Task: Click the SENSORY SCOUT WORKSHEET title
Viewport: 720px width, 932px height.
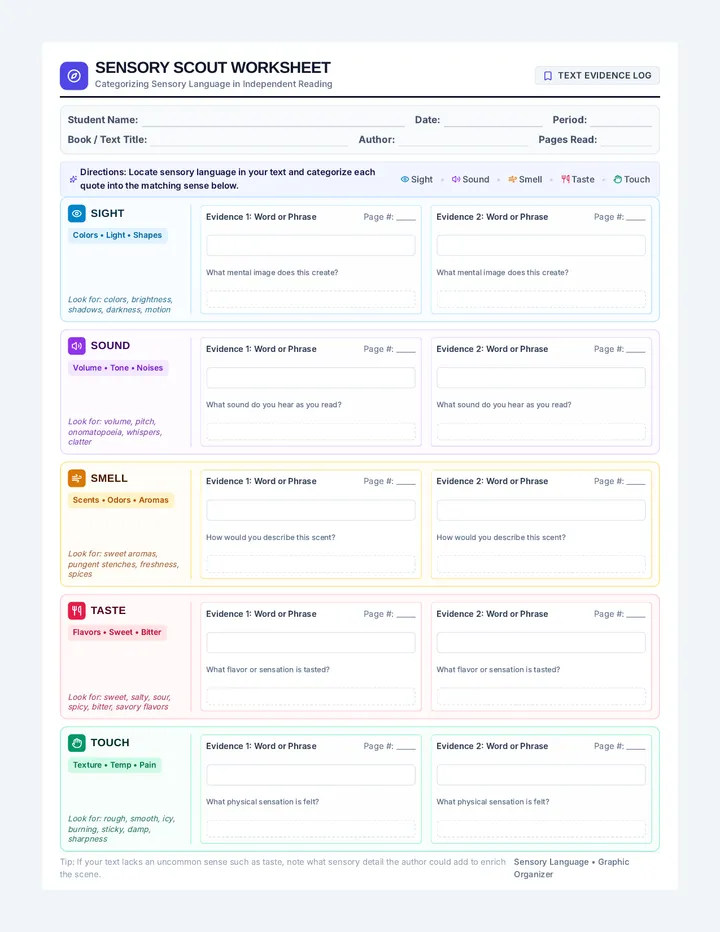Action: [x=213, y=68]
